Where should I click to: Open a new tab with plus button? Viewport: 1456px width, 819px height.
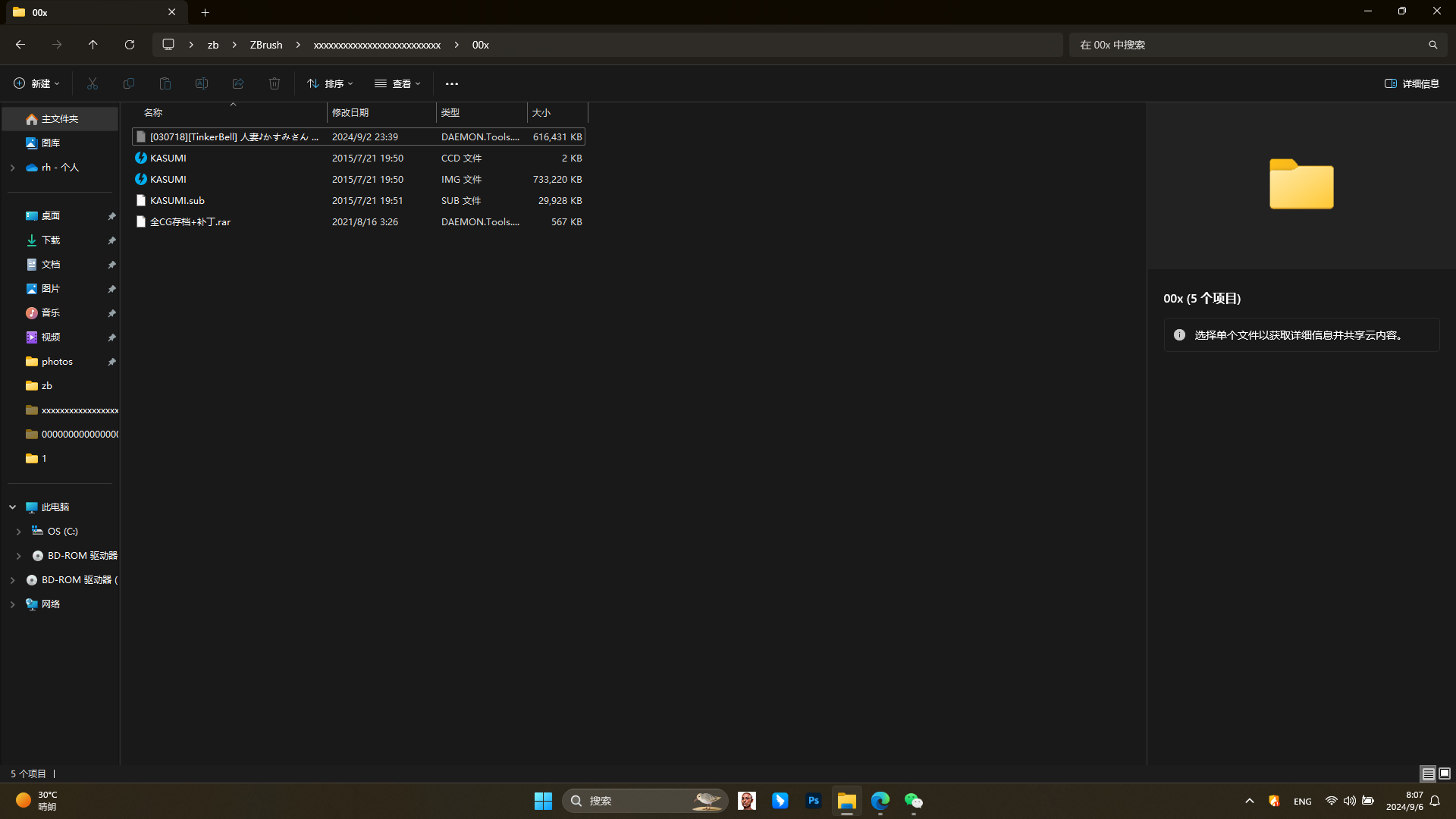coord(205,12)
